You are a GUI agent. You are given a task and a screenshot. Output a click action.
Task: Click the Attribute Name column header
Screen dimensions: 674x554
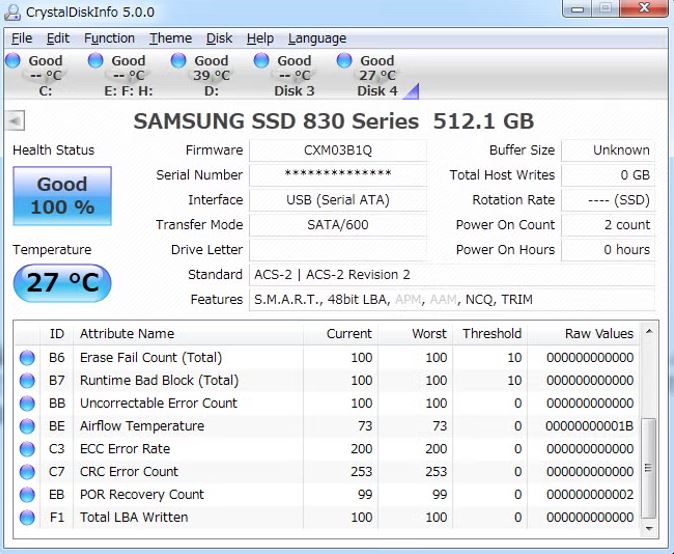[188, 334]
